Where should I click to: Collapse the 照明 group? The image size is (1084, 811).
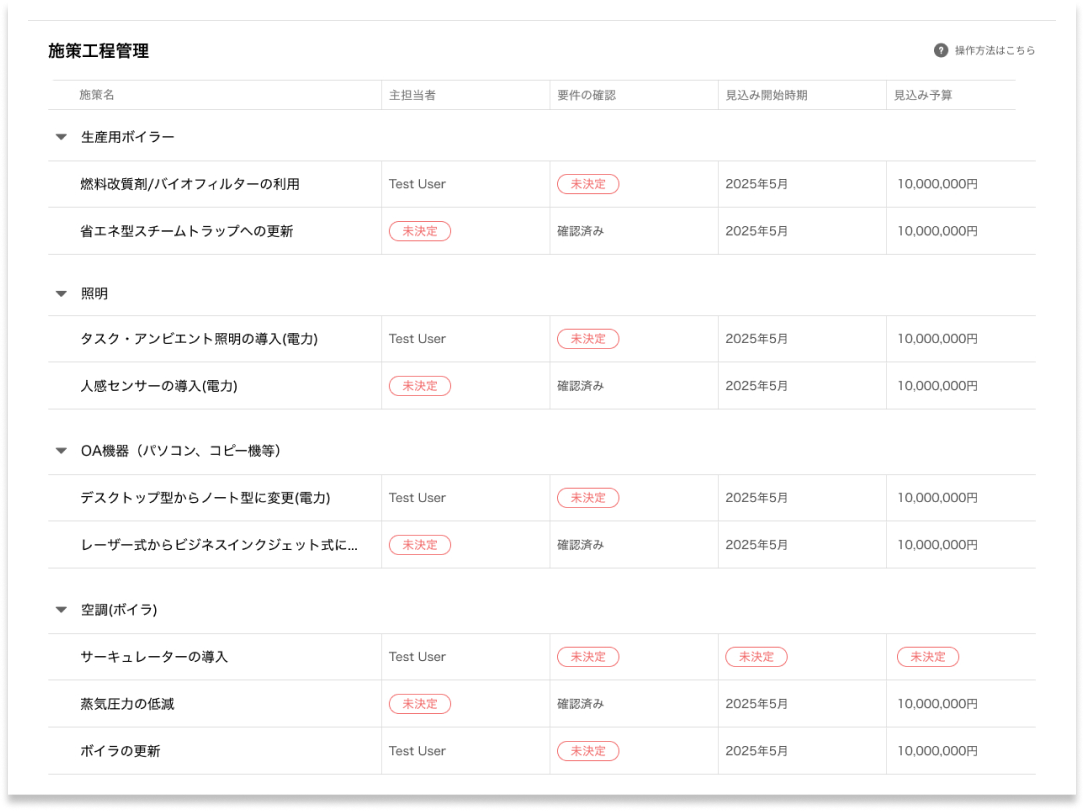[x=61, y=294]
